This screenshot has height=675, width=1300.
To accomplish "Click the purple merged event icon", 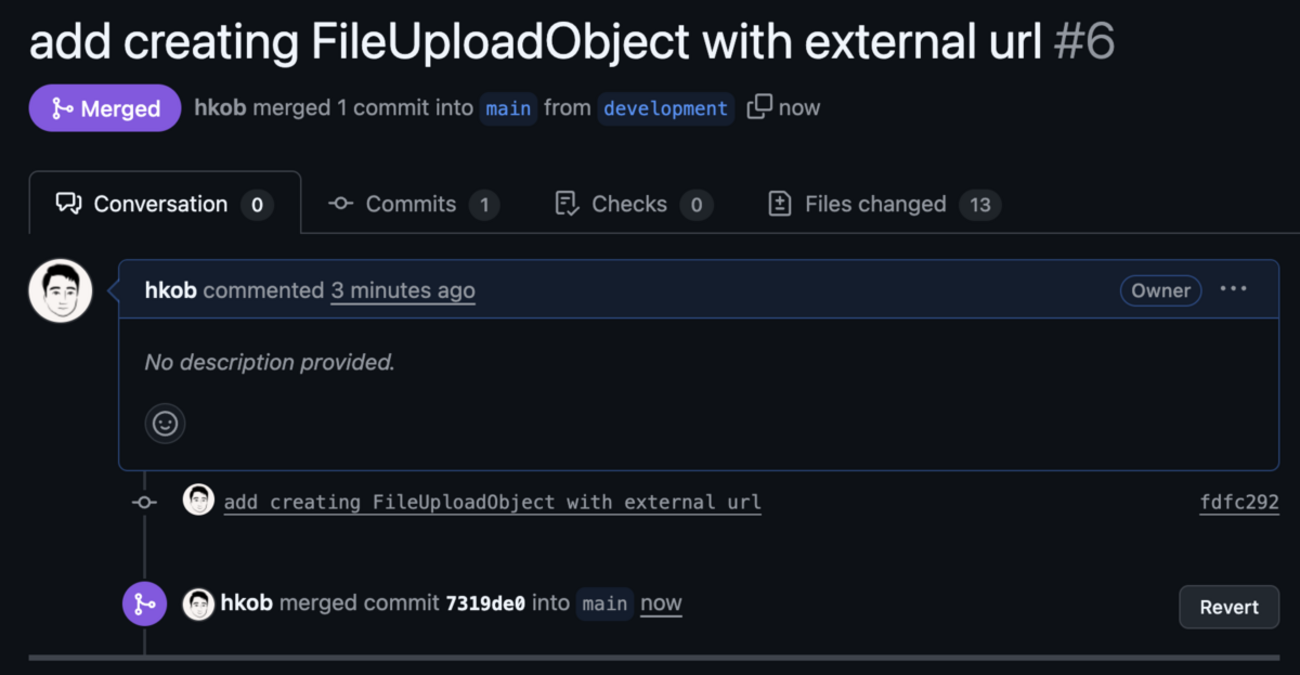I will click(x=144, y=604).
